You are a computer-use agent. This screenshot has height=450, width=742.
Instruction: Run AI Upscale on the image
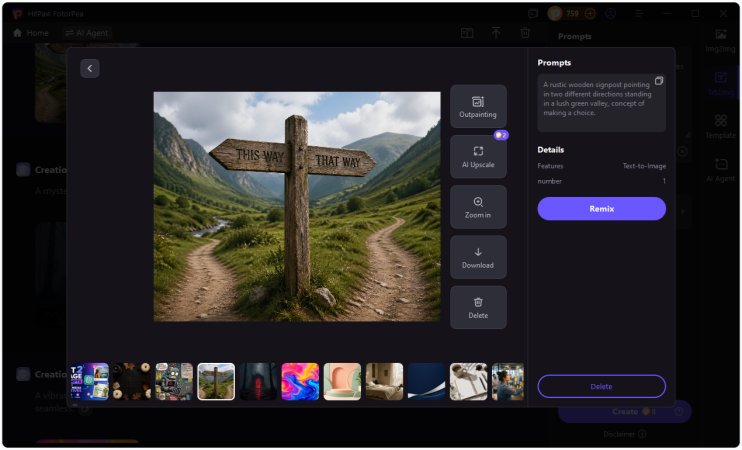tap(478, 157)
